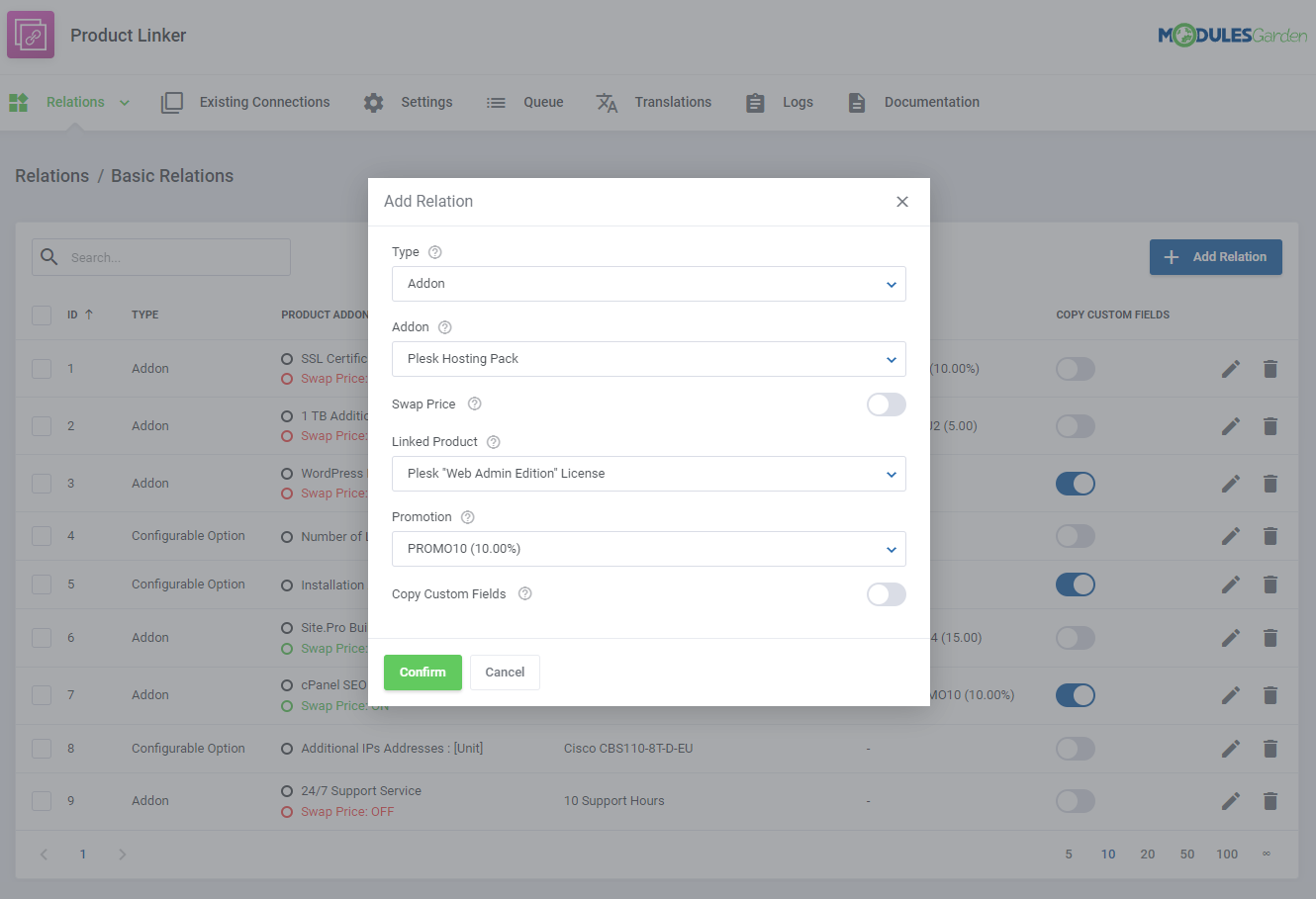Click the Logs clipboard icon

click(x=755, y=102)
